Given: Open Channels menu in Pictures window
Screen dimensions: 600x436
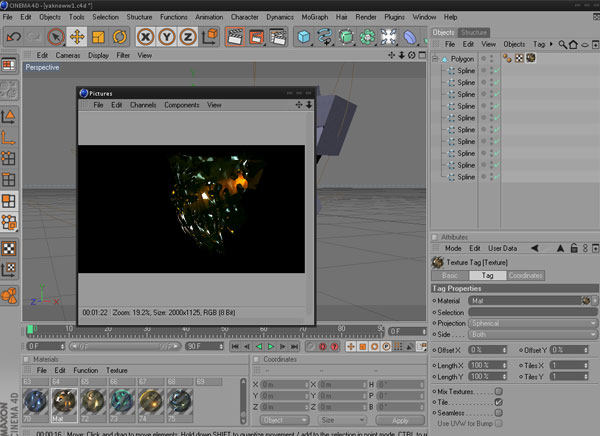Looking at the screenshot, I should coord(143,105).
